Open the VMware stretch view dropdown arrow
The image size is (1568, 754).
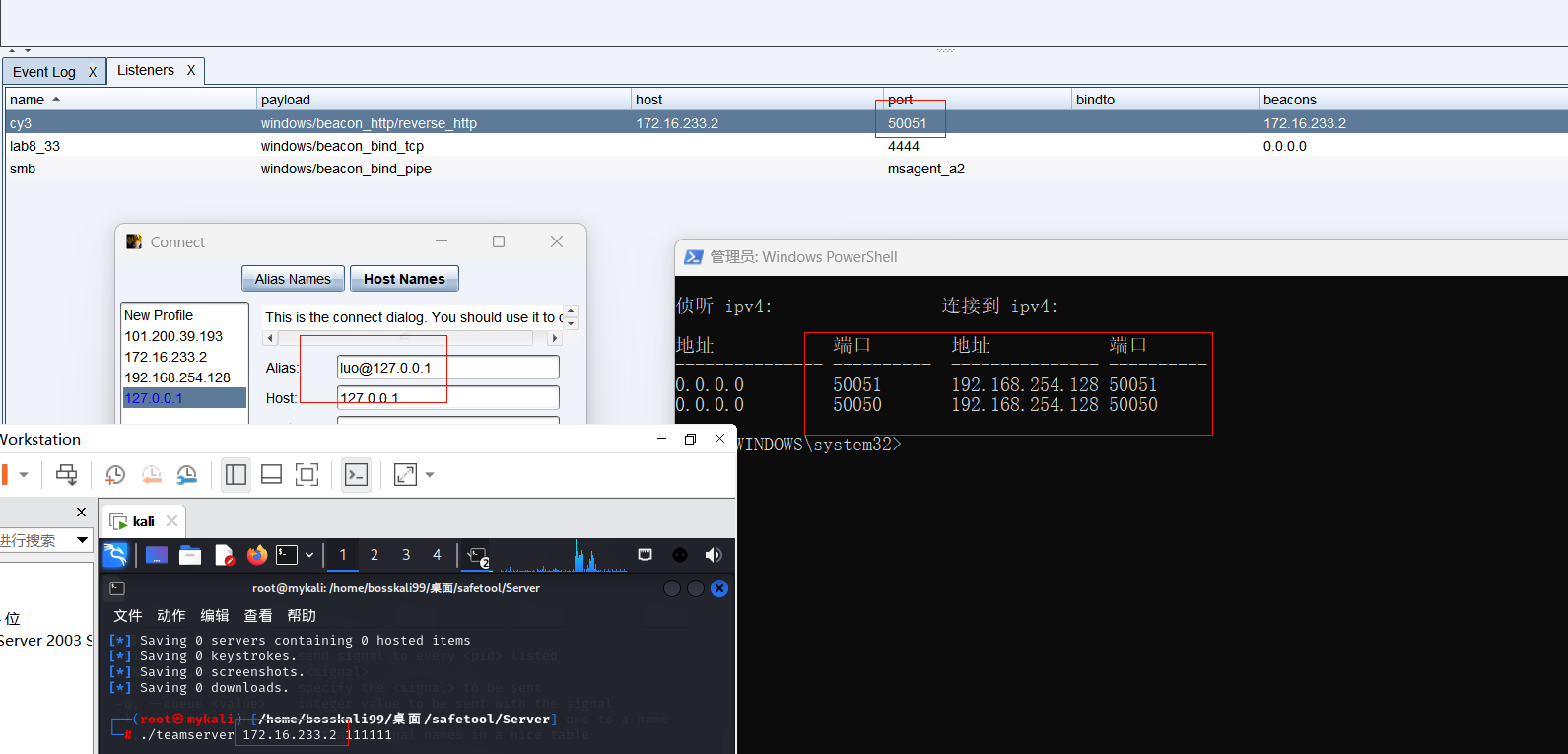430,475
